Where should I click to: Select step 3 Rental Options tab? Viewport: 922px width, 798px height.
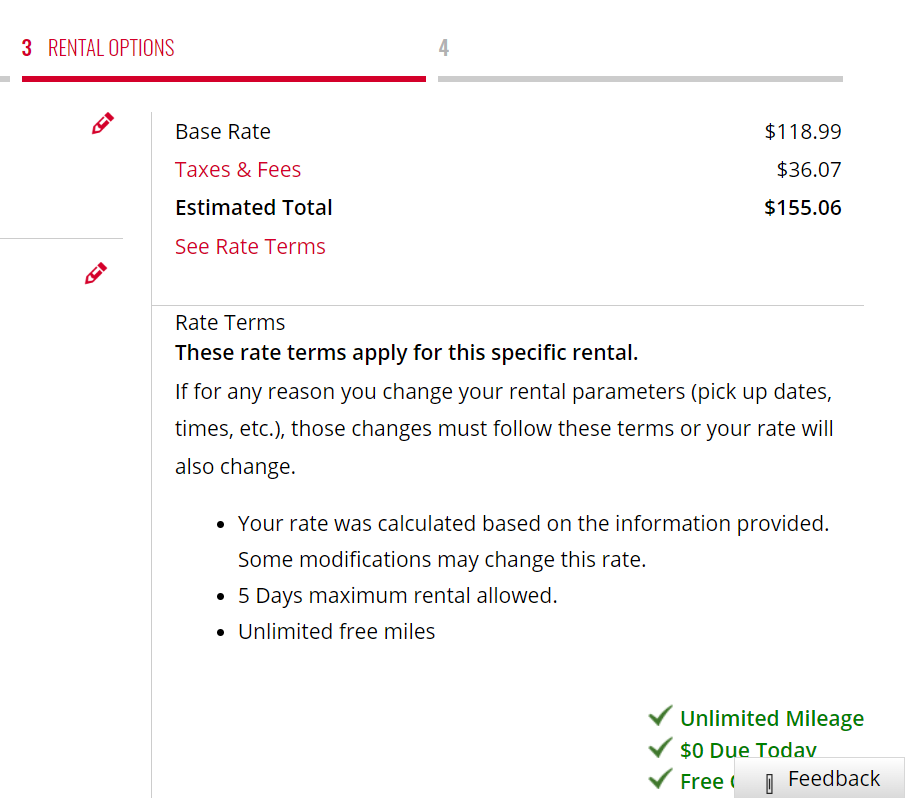pos(98,48)
